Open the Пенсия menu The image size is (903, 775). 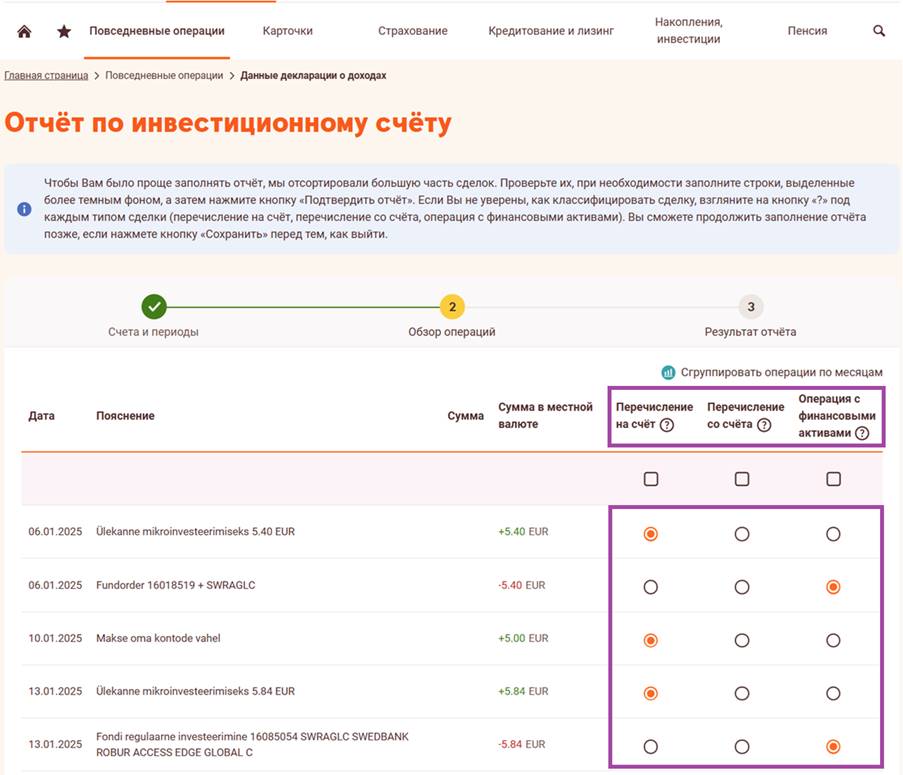click(x=807, y=31)
